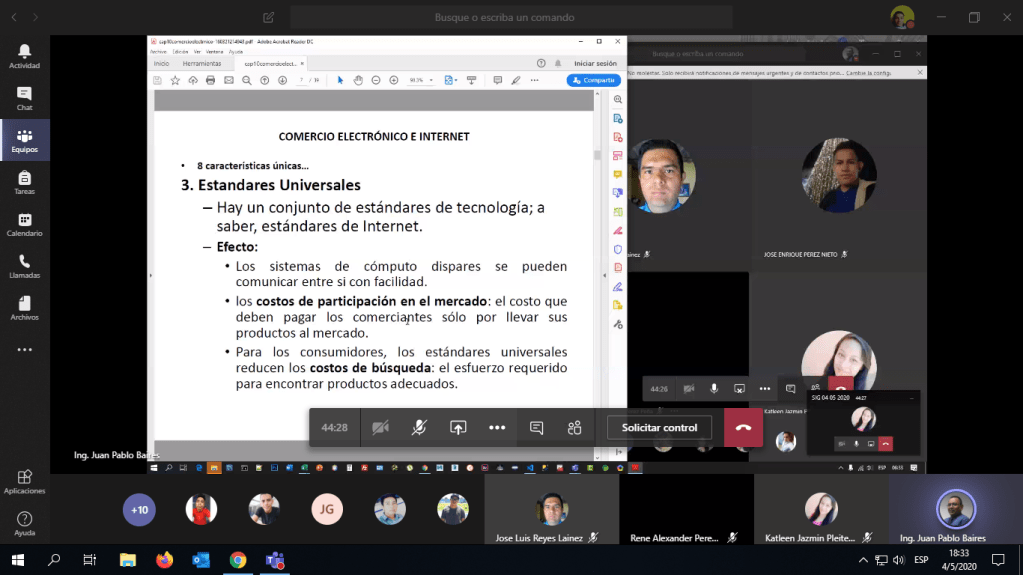Open the Chat section in sidebar

coord(24,98)
